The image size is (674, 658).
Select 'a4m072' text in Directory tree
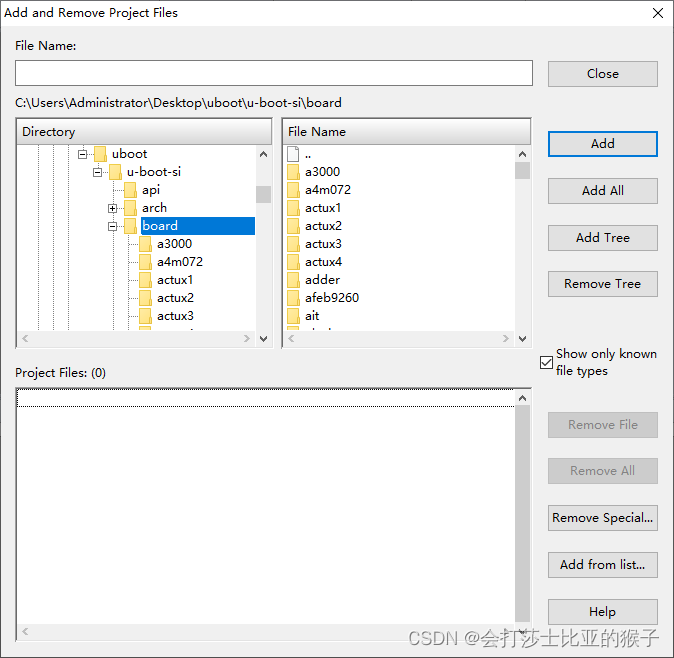click(180, 262)
